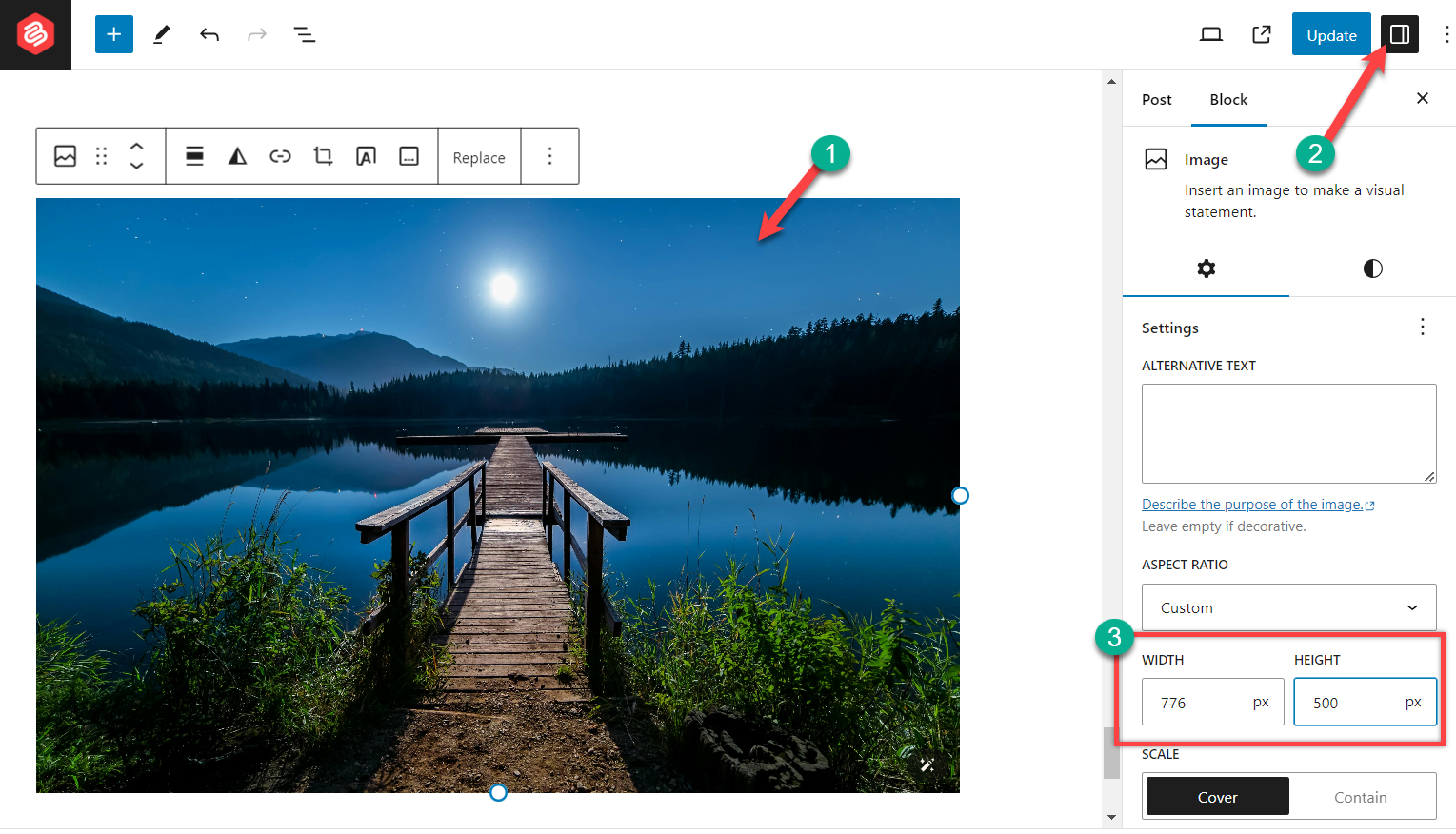
Task: Open the image block options menu
Action: [549, 156]
